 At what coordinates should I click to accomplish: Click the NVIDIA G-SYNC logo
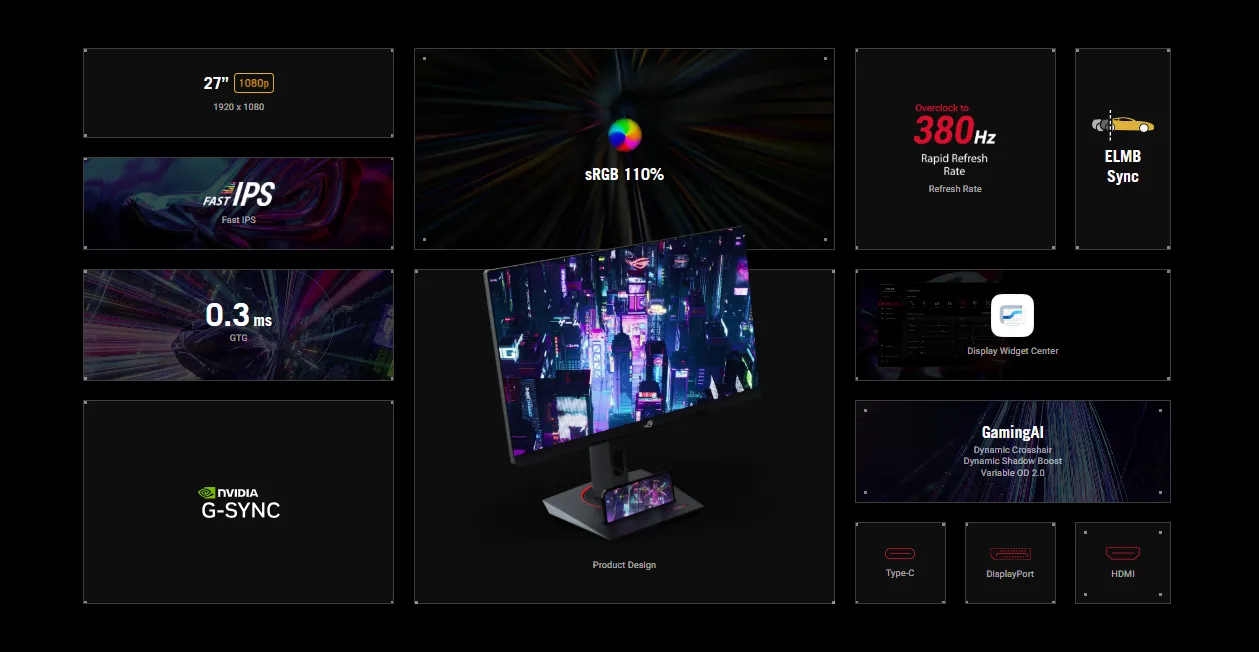[240, 503]
